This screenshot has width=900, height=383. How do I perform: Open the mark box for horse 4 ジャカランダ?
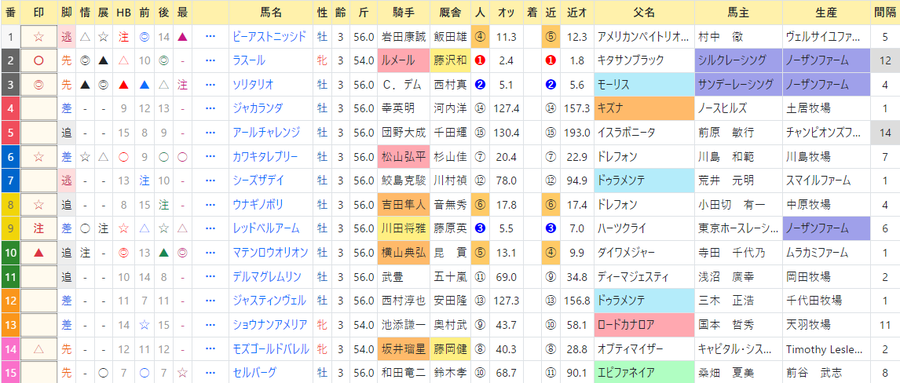click(39, 109)
